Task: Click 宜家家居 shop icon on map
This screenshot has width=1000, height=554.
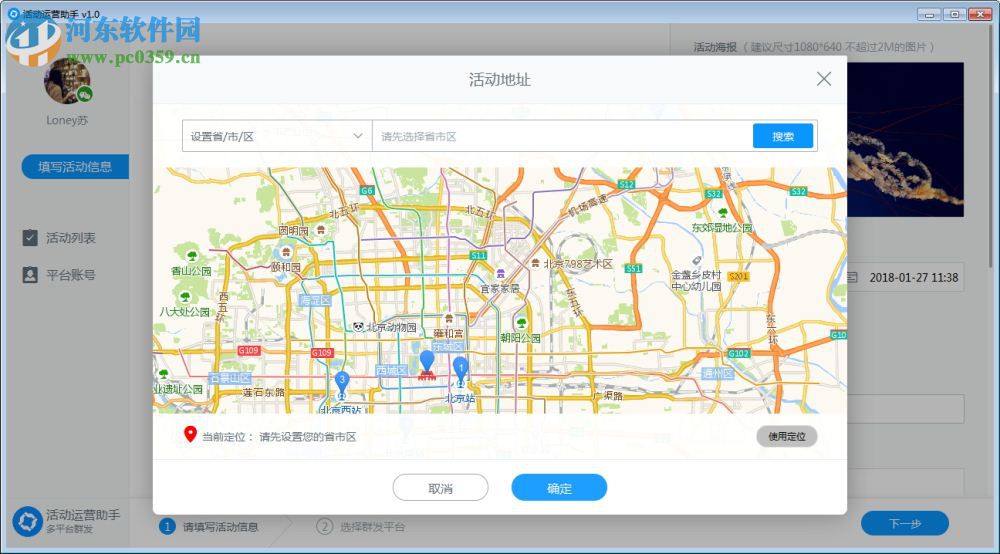Action: (x=501, y=275)
